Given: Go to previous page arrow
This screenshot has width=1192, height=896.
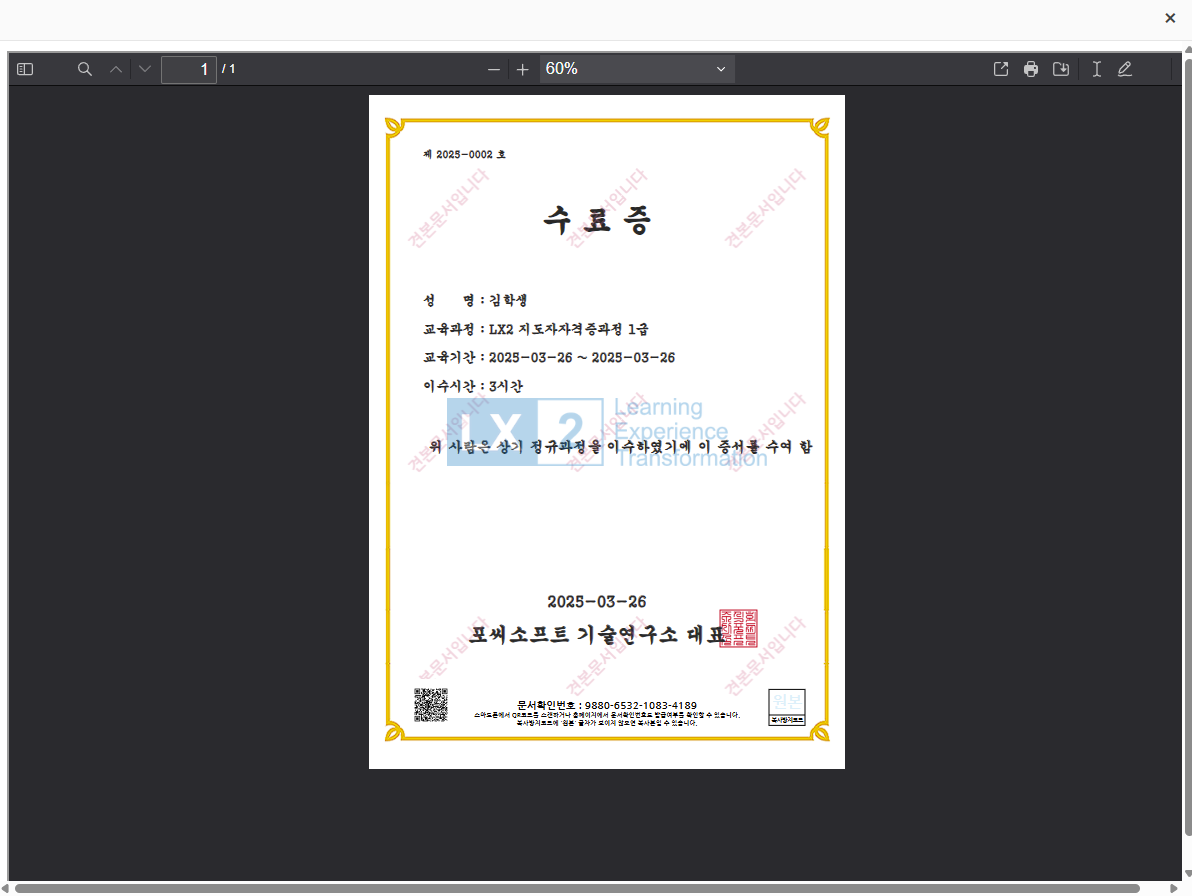Looking at the screenshot, I should tap(116, 69).
